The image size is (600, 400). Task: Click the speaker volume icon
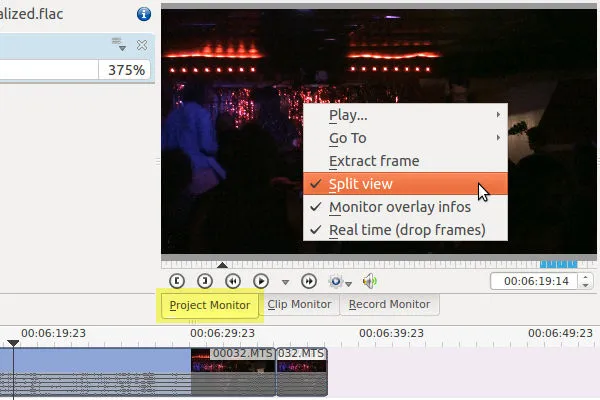click(x=370, y=281)
